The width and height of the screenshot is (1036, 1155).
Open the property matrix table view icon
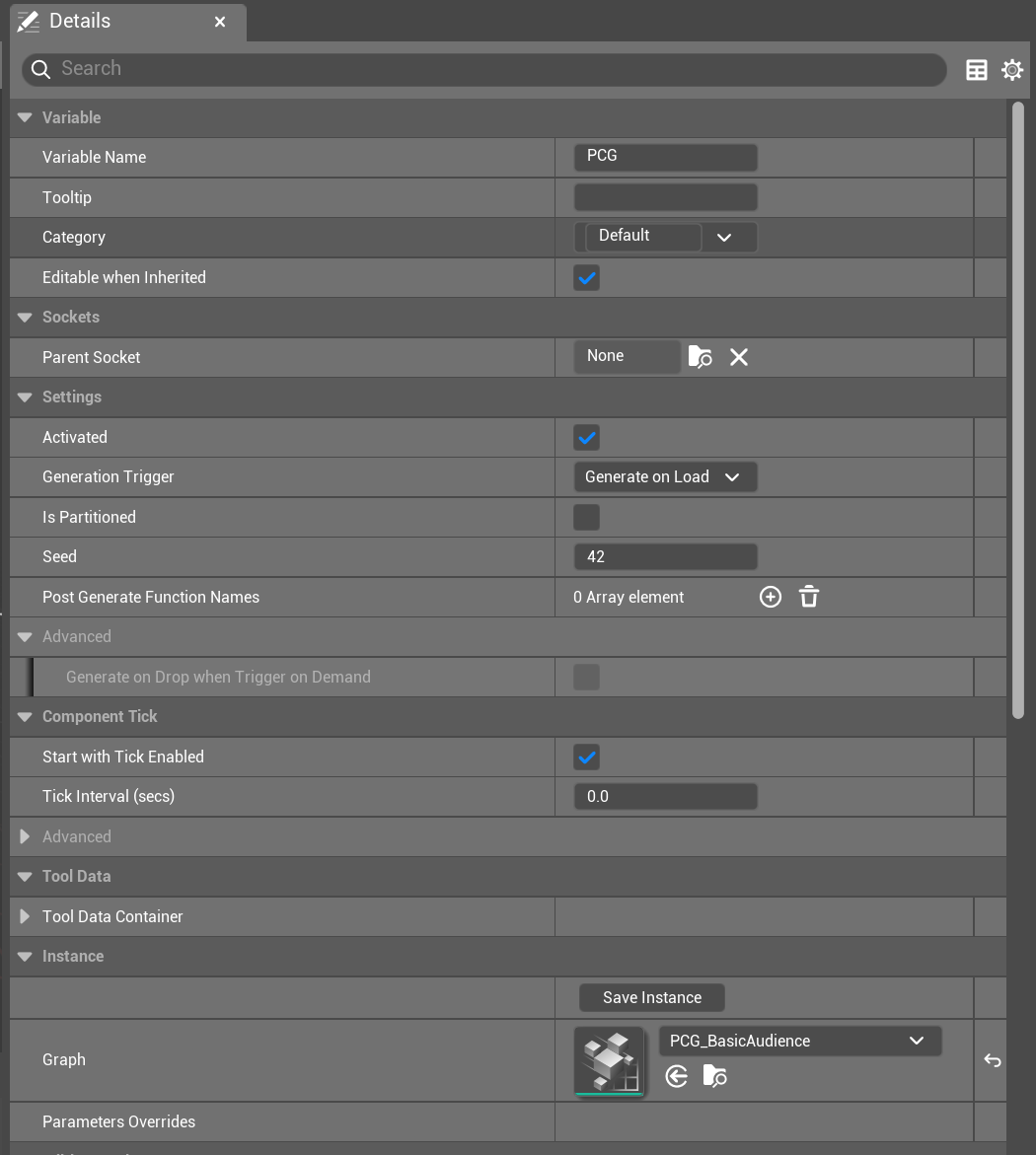point(977,70)
